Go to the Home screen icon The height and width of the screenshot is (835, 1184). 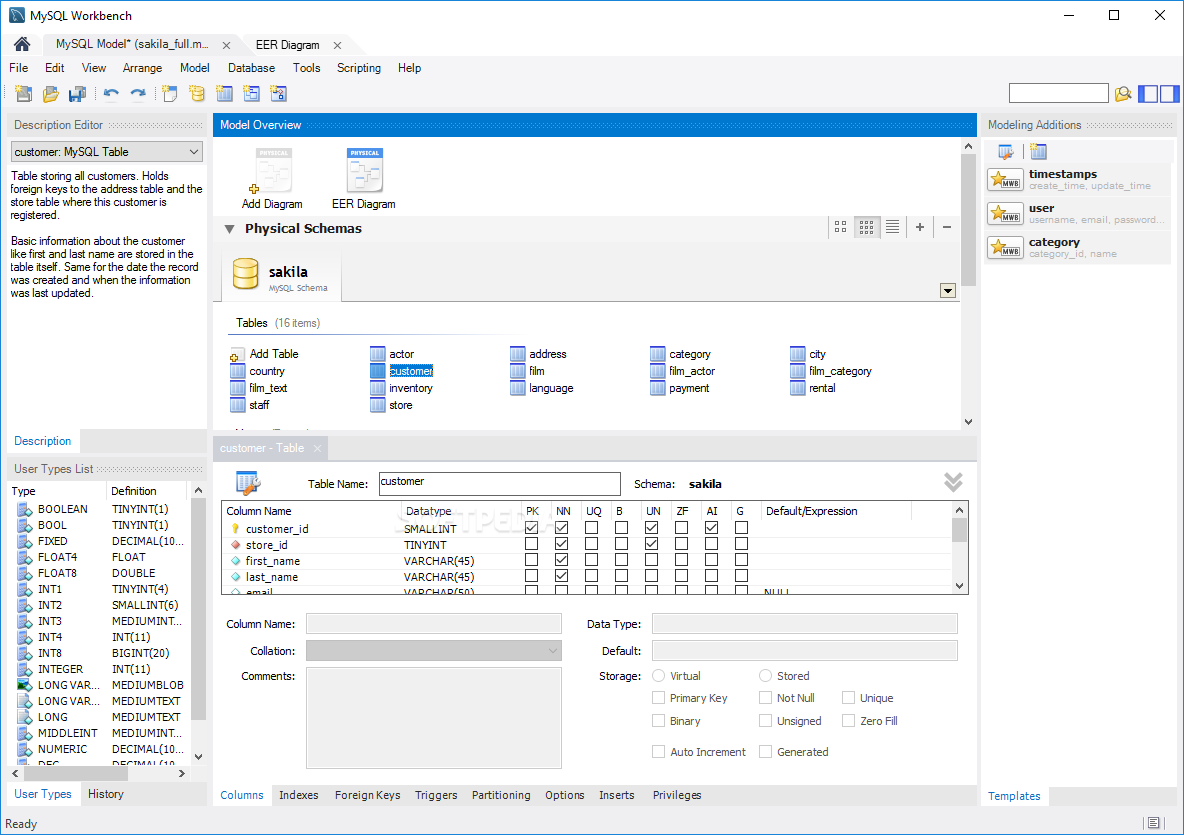22,45
